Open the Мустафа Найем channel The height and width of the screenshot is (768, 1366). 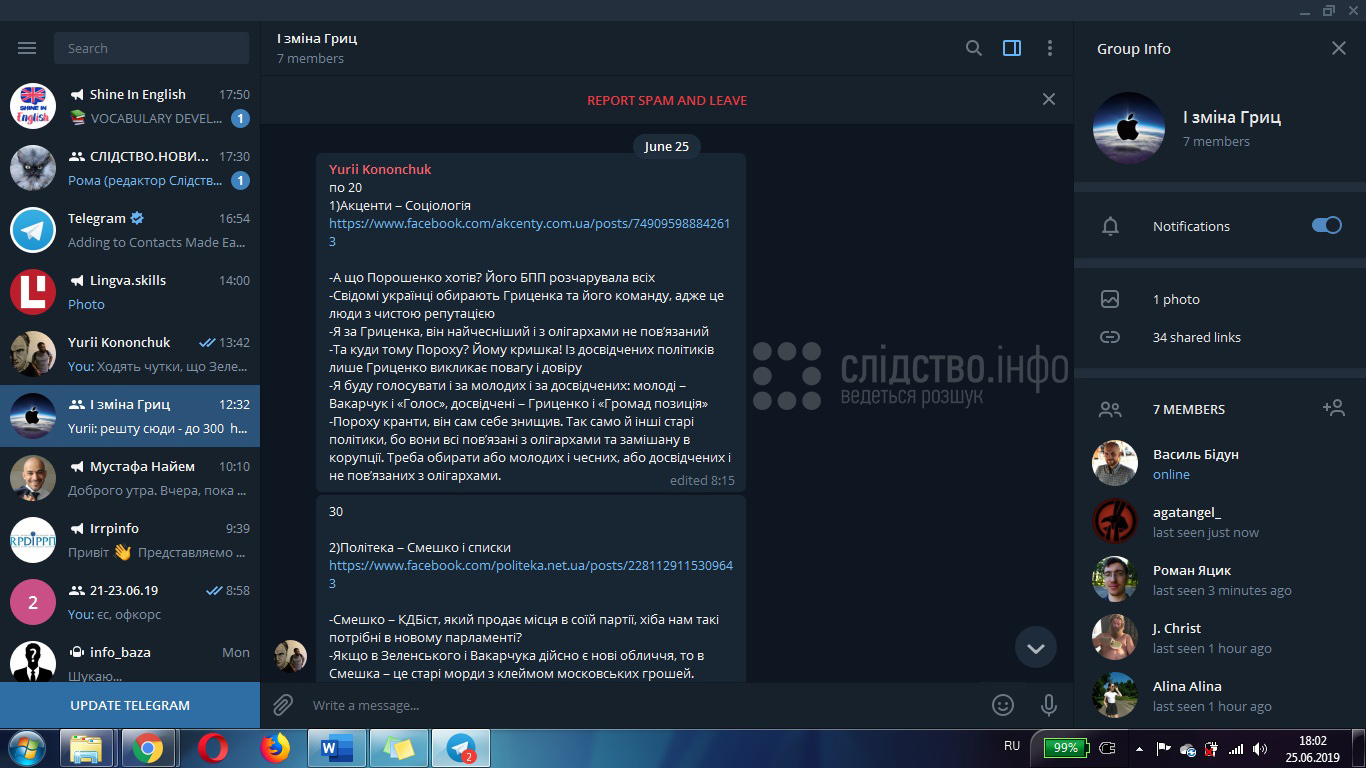pyautogui.click(x=130, y=478)
